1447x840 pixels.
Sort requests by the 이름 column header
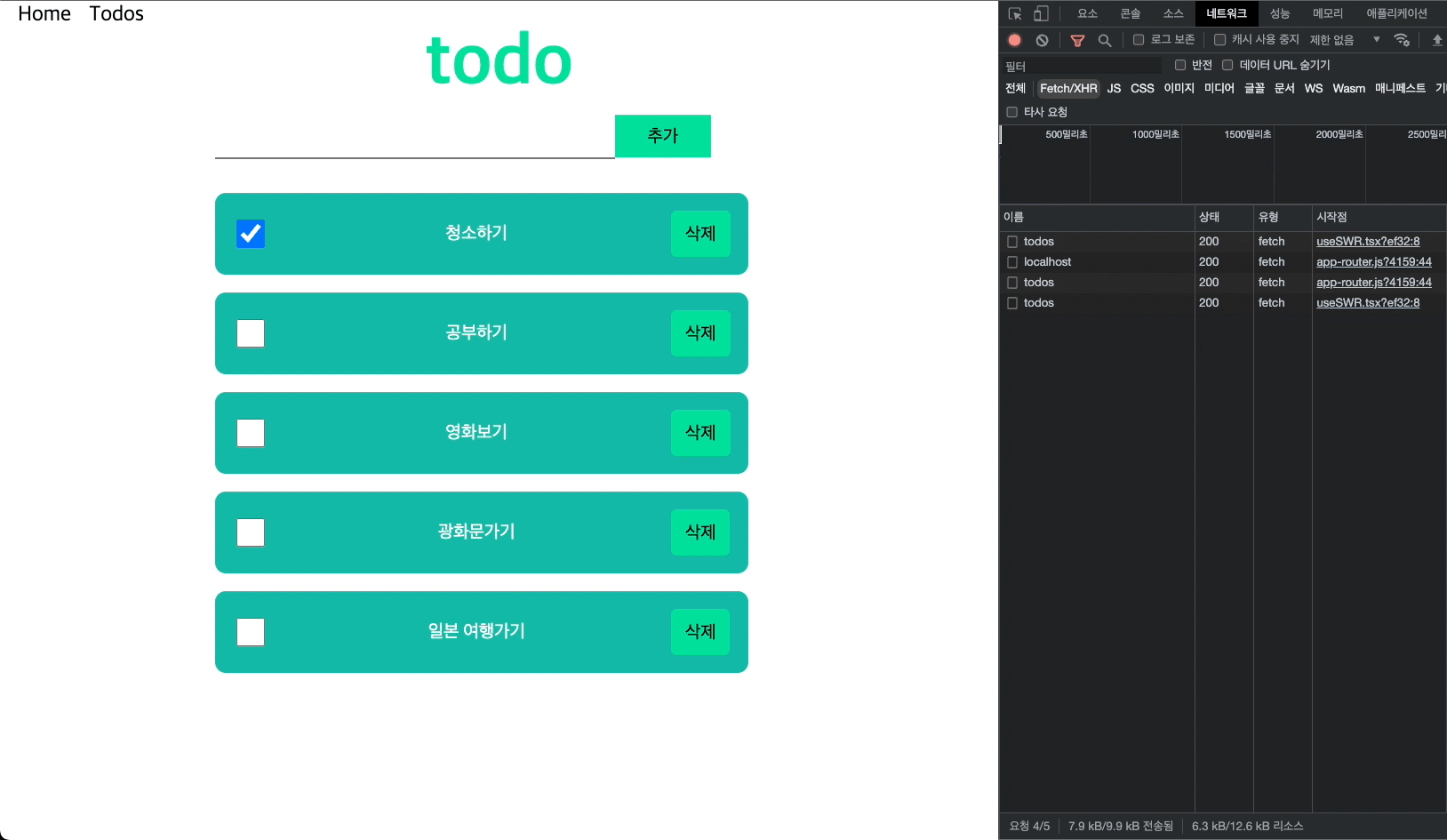(x=1014, y=217)
